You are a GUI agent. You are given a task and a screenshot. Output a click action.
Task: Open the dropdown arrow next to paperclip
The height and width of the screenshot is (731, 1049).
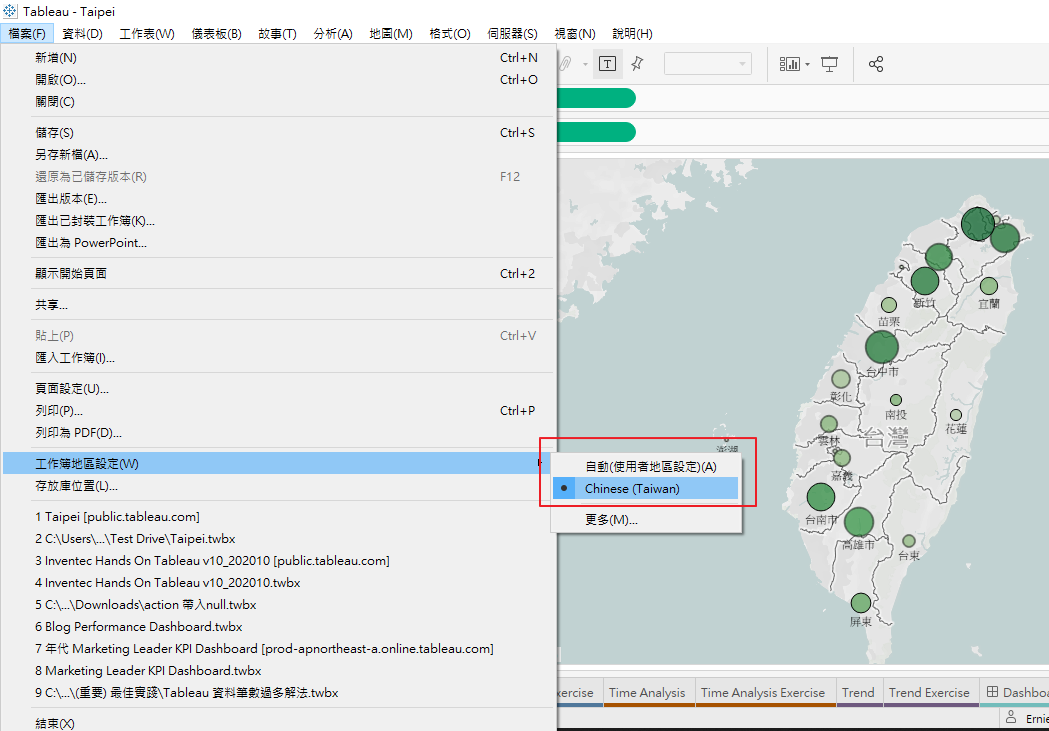point(585,65)
